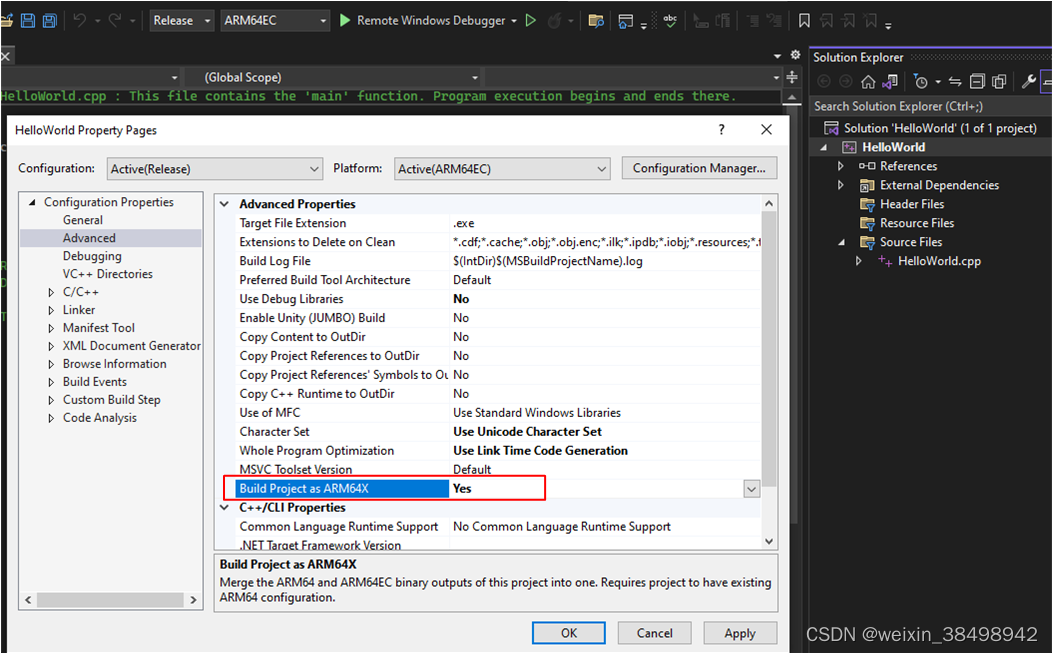Screen dimensions: 1053x654
Task: Expand the Linker node arrow
Action: tap(51, 310)
